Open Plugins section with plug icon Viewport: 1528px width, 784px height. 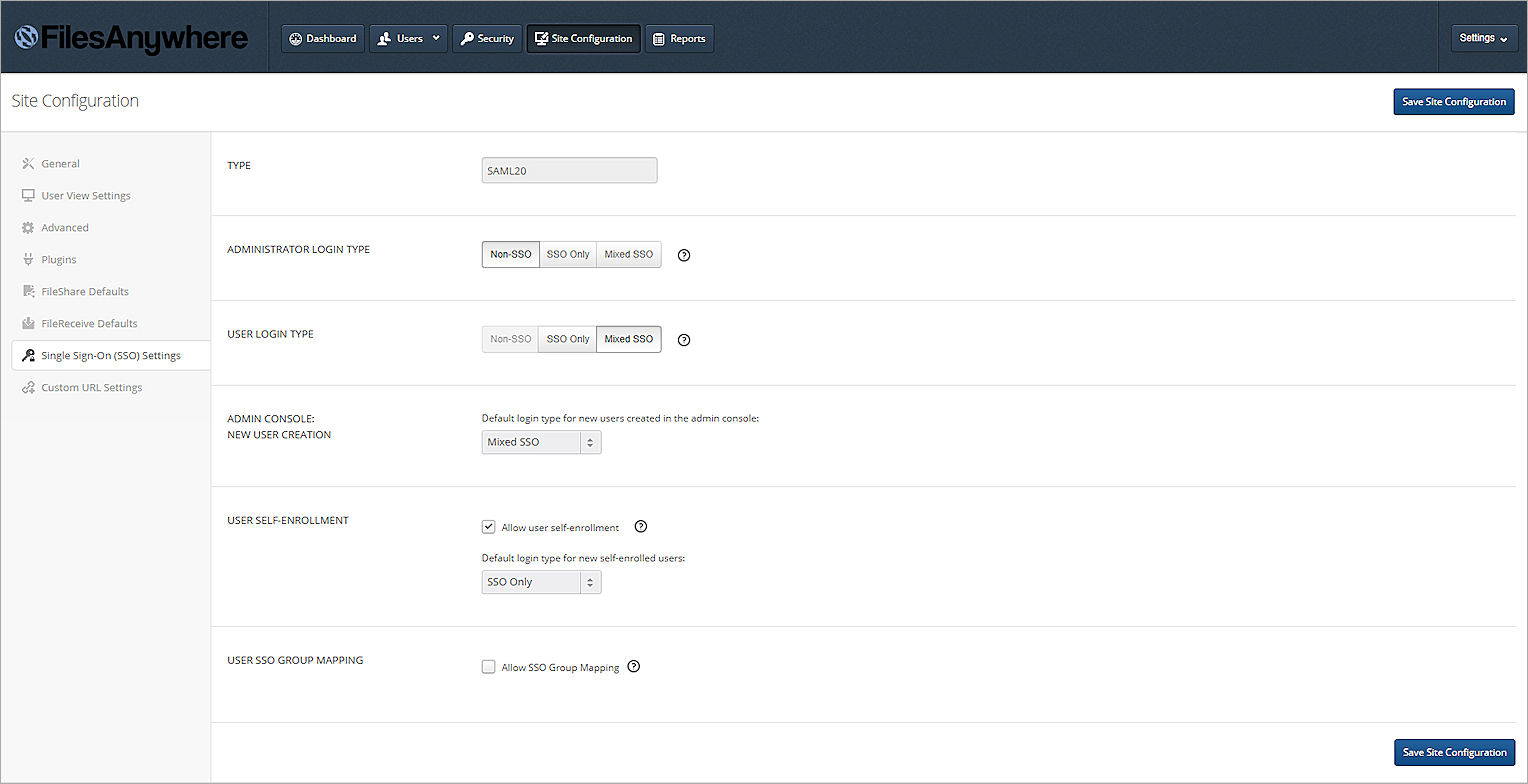tap(29, 260)
